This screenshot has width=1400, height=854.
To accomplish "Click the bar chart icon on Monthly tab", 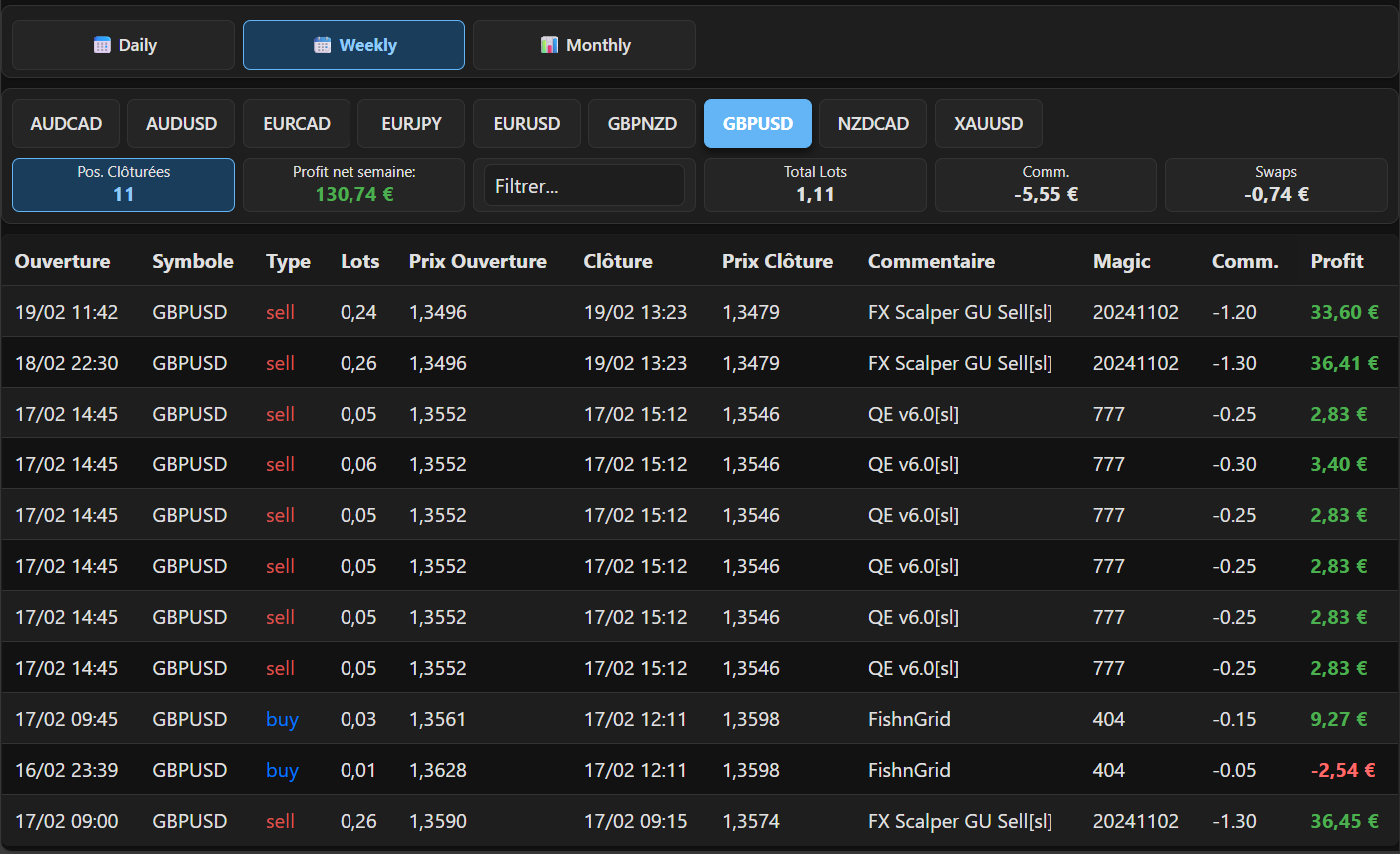I will (x=549, y=45).
